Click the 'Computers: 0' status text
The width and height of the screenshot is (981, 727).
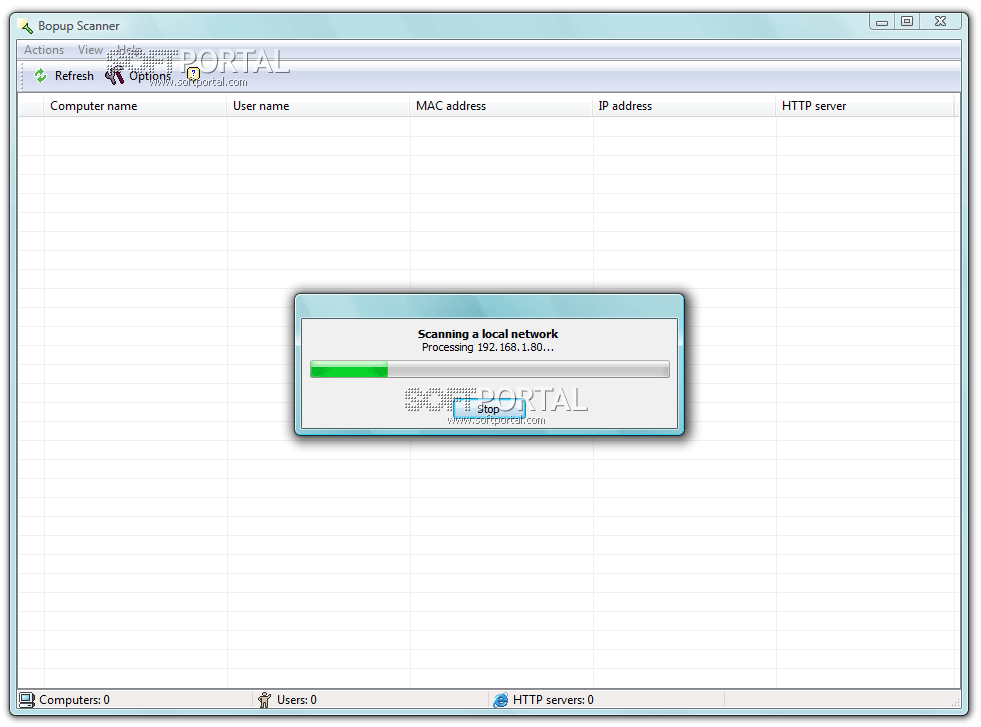pos(74,700)
